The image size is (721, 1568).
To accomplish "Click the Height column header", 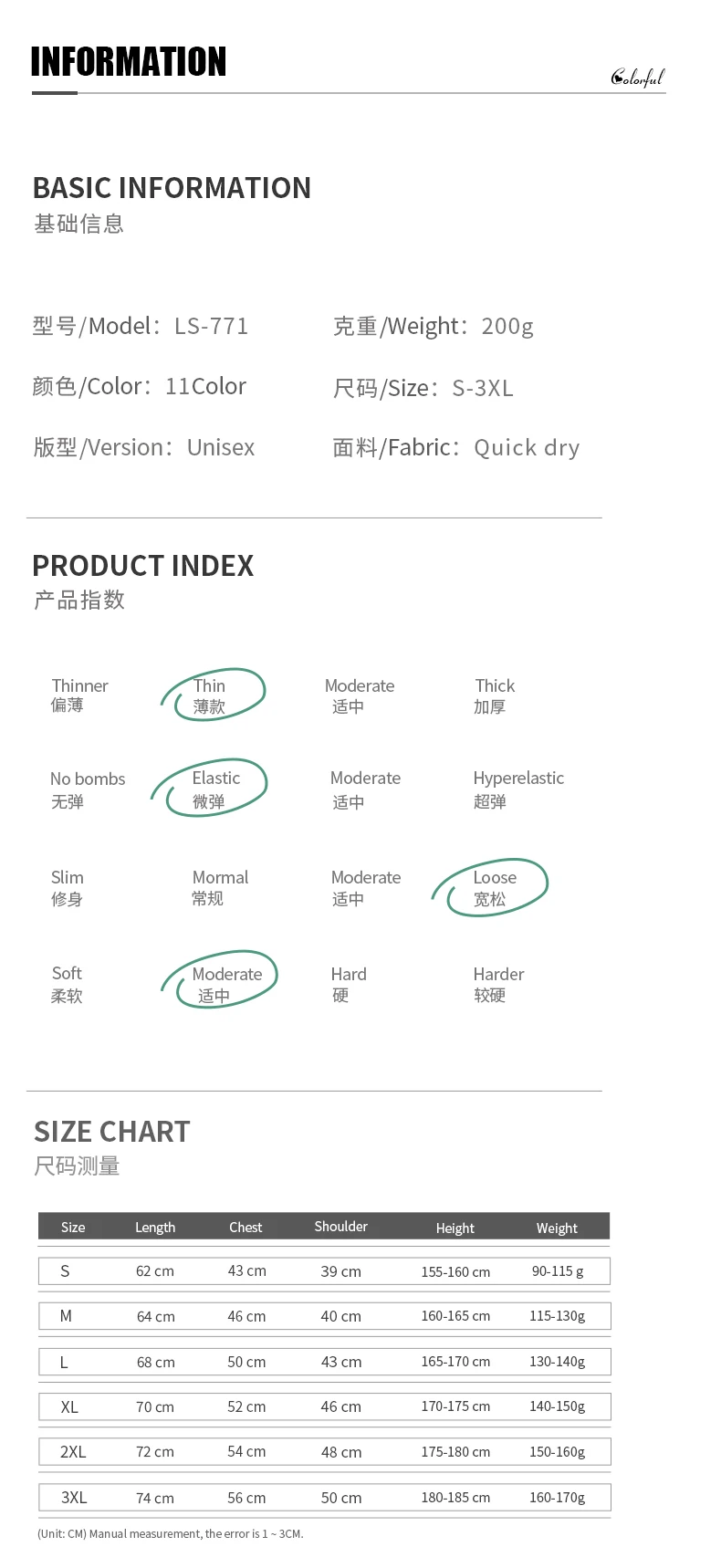I will (455, 1228).
